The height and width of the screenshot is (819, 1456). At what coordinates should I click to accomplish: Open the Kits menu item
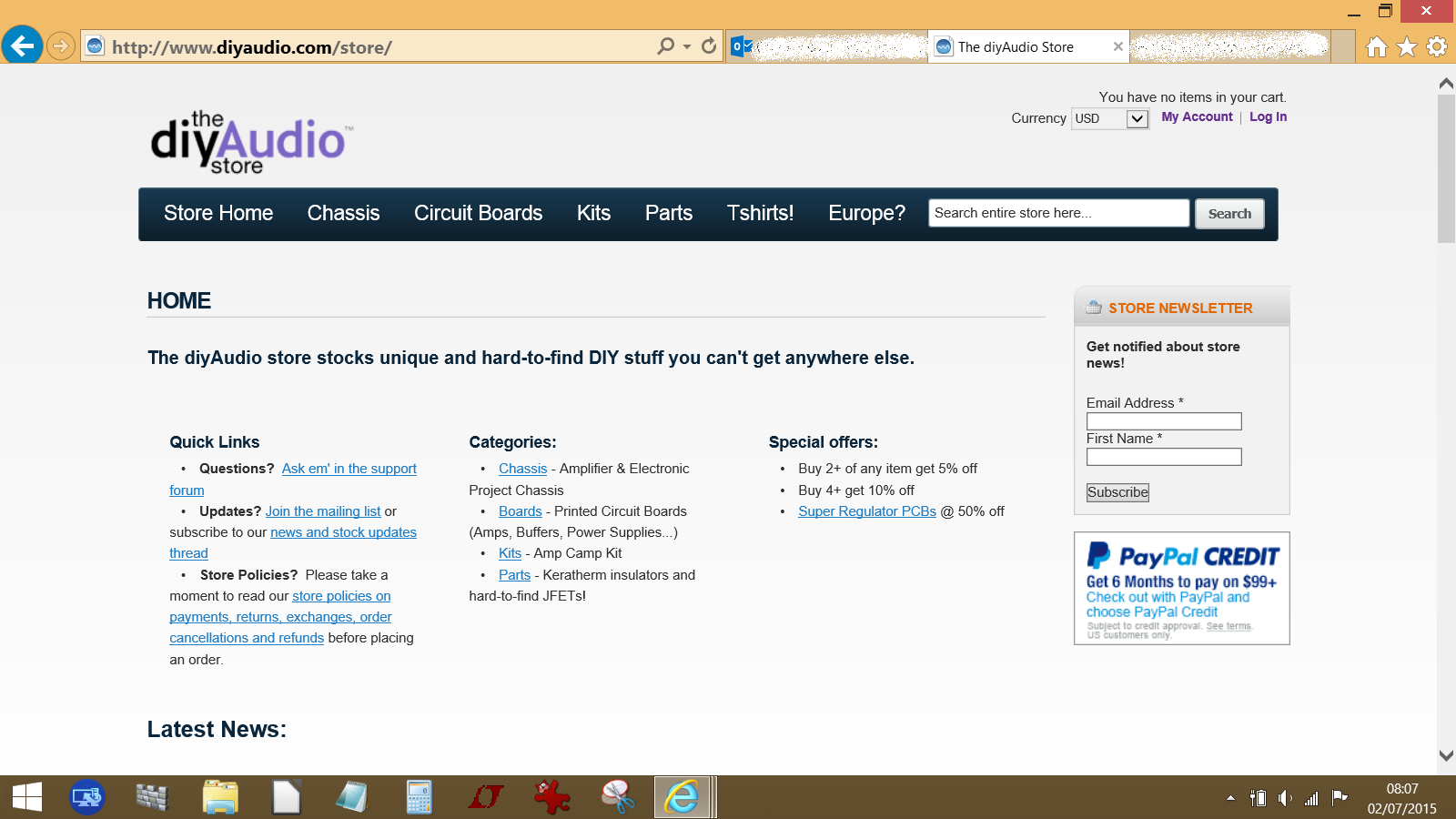(x=593, y=213)
